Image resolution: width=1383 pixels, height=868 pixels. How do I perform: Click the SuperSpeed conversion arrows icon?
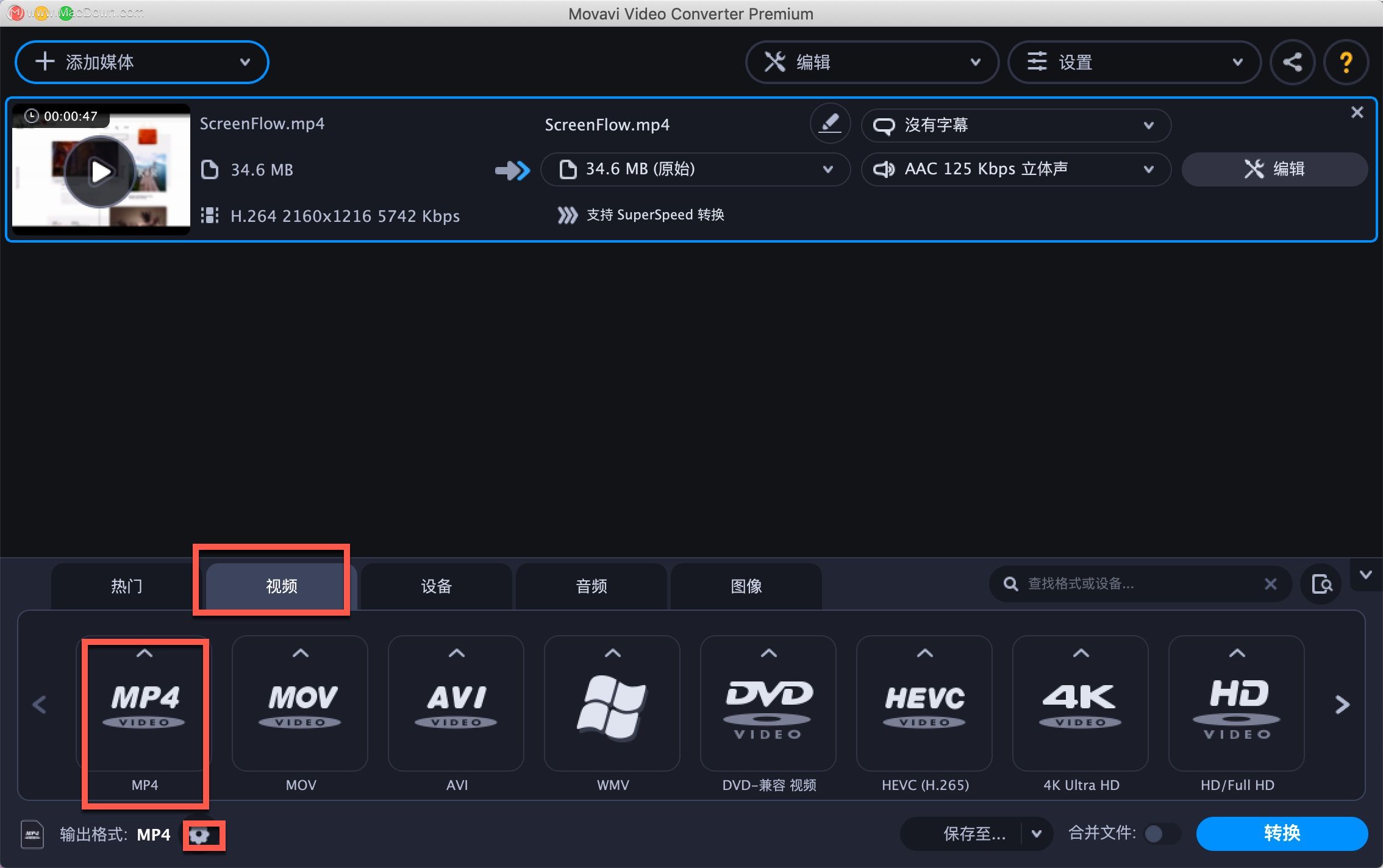(x=567, y=215)
